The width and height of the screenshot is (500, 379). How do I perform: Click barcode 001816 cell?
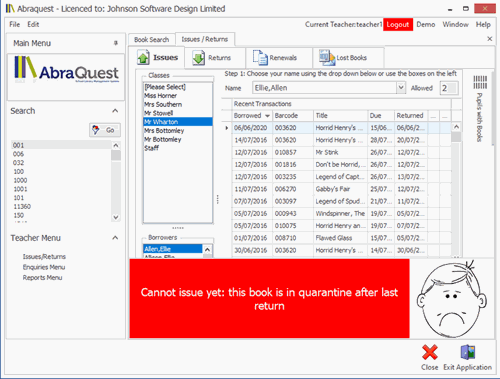293,165
